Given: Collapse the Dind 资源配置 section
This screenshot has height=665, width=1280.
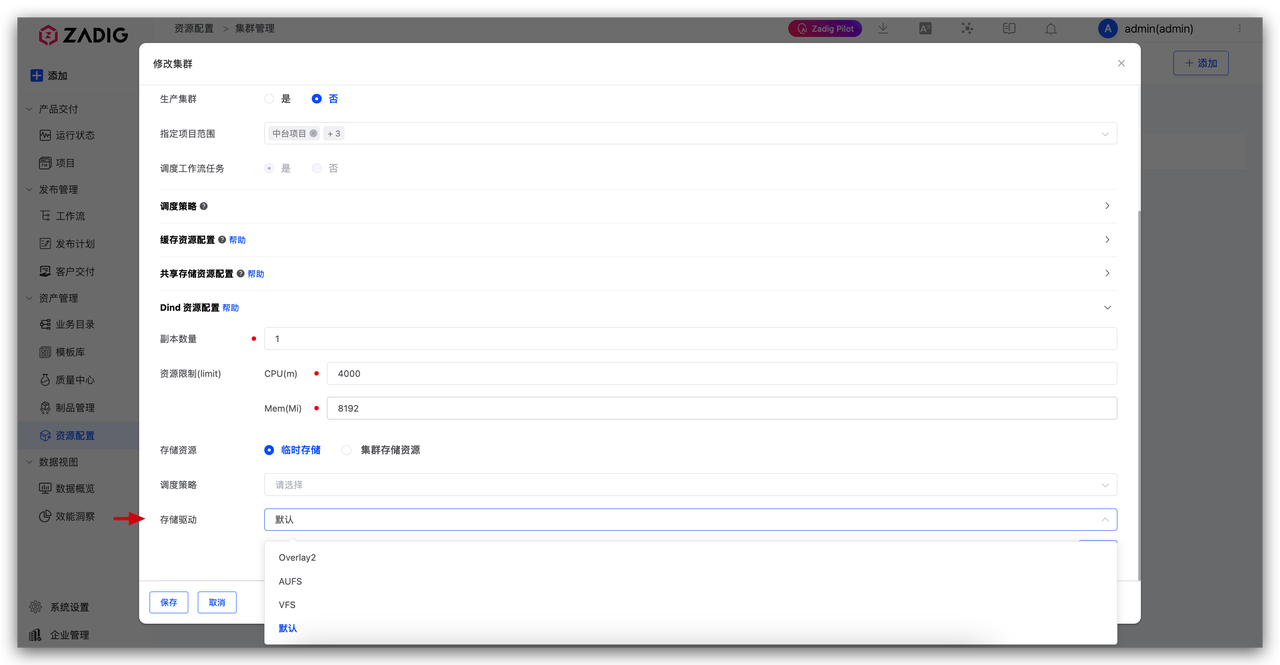Looking at the screenshot, I should coord(1107,308).
